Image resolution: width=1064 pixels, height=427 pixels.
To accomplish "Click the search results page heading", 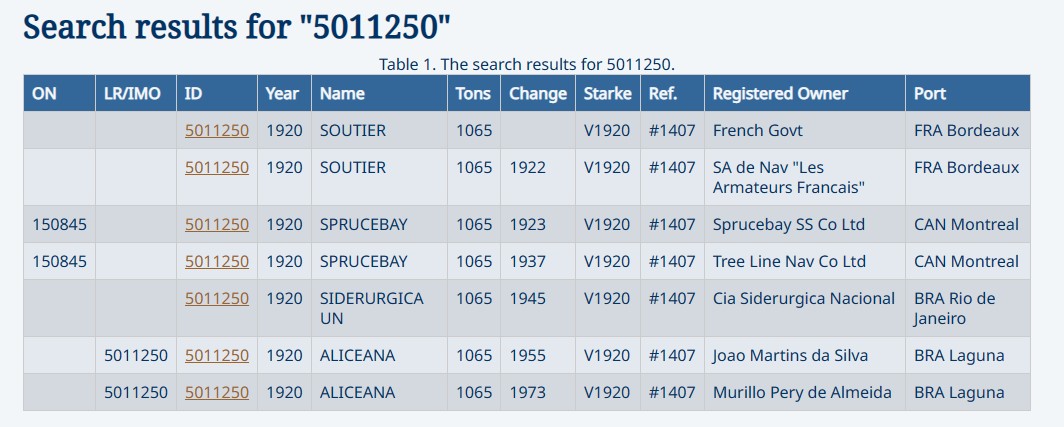I will [237, 28].
